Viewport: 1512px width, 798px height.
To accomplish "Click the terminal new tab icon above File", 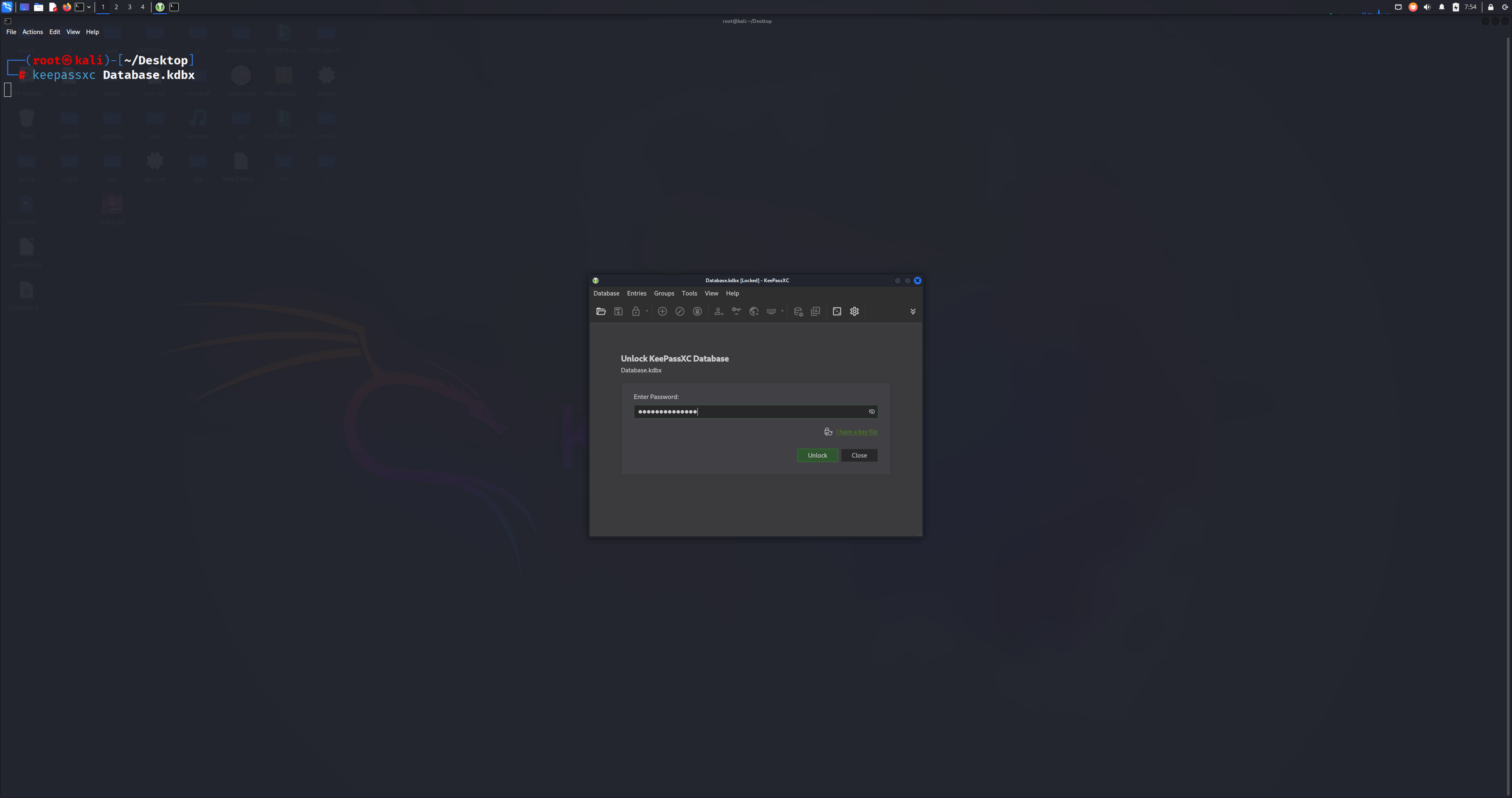I will pos(7,21).
